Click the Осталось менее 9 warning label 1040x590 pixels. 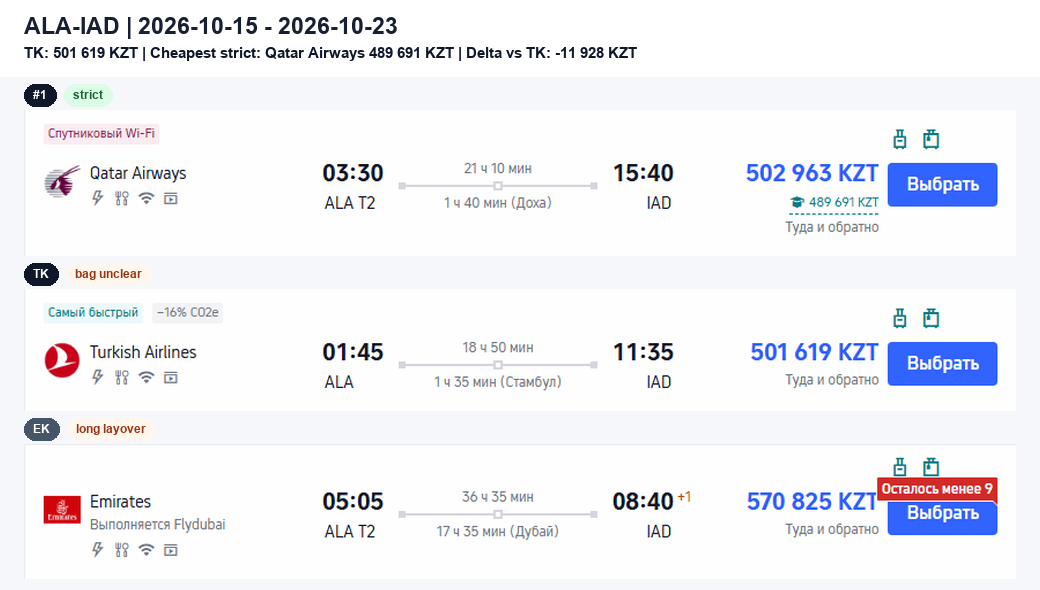937,489
